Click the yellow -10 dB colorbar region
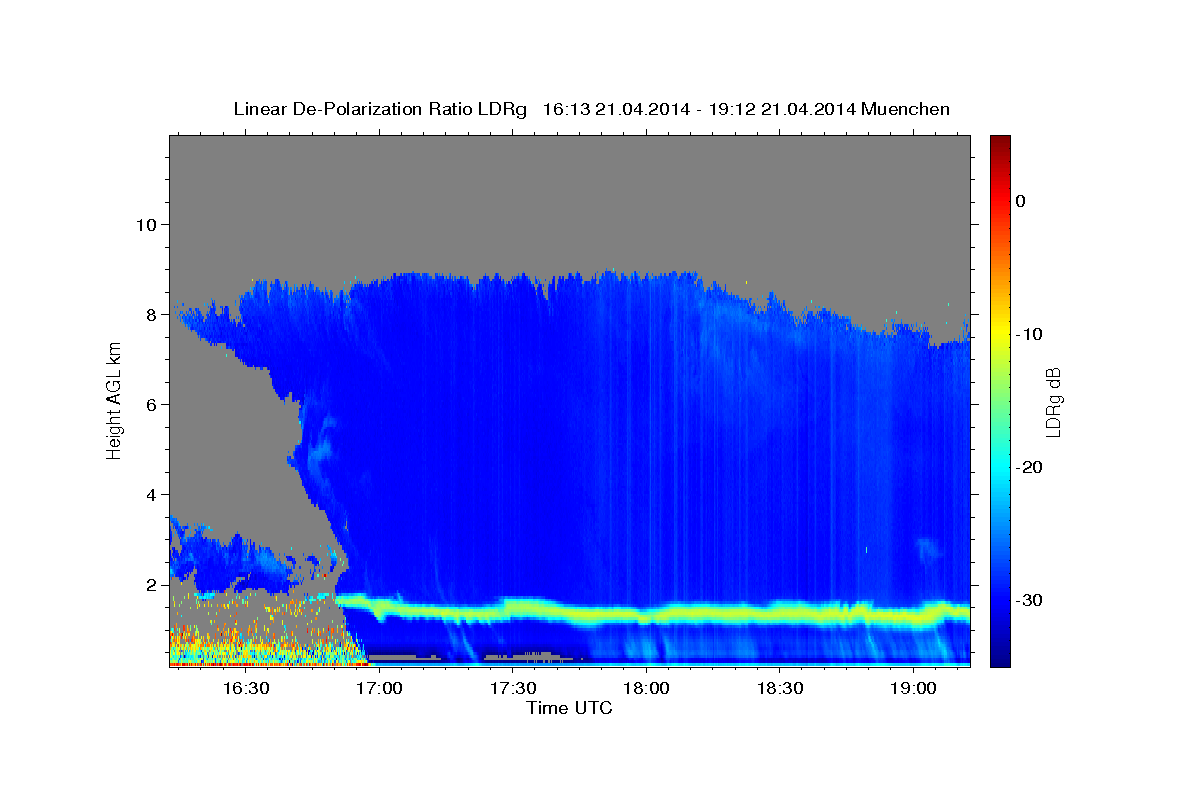This screenshot has height=800, width=1200. 1000,334
